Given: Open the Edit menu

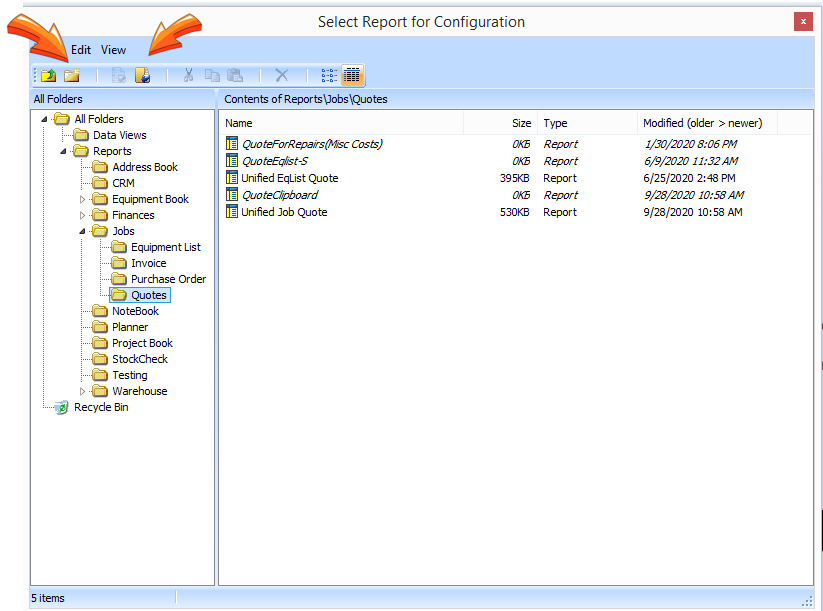Looking at the screenshot, I should click(81, 50).
